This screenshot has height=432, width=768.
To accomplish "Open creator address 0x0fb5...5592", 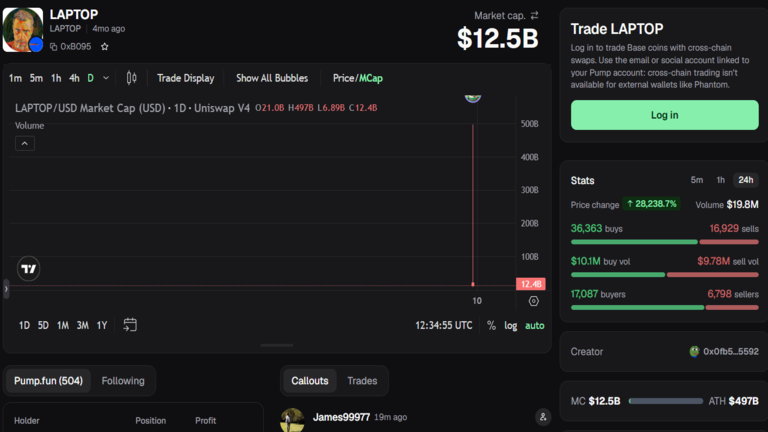I will 730,351.
